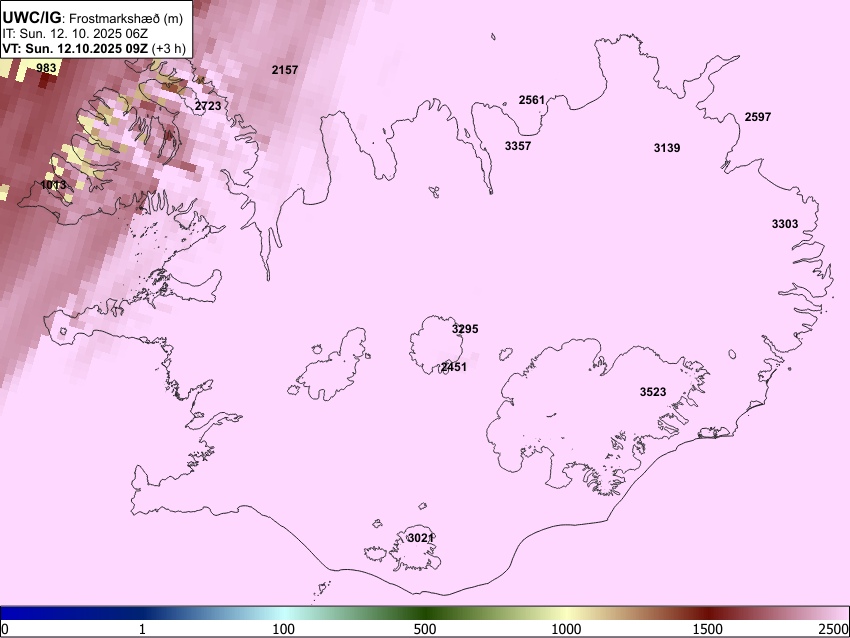
Task: Click the 3357 value in north Iceland
Action: pyautogui.click(x=518, y=146)
